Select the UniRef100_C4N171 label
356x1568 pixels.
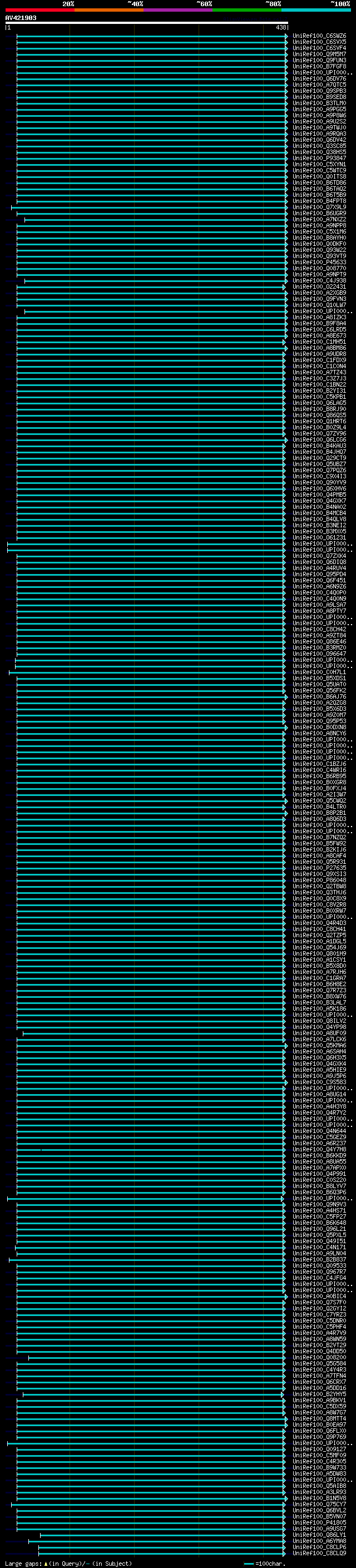click(x=319, y=1247)
